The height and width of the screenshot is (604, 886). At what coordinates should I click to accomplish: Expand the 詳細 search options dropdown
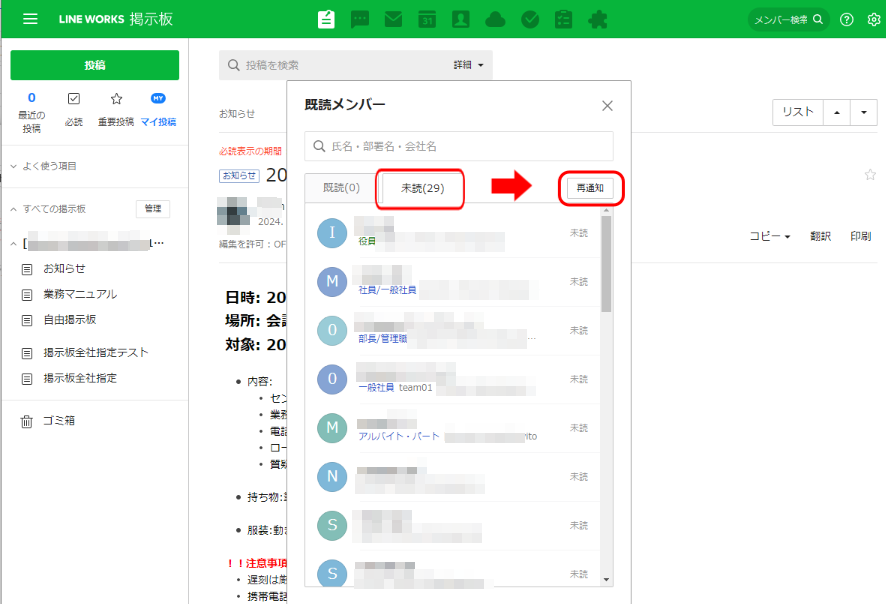tap(469, 65)
